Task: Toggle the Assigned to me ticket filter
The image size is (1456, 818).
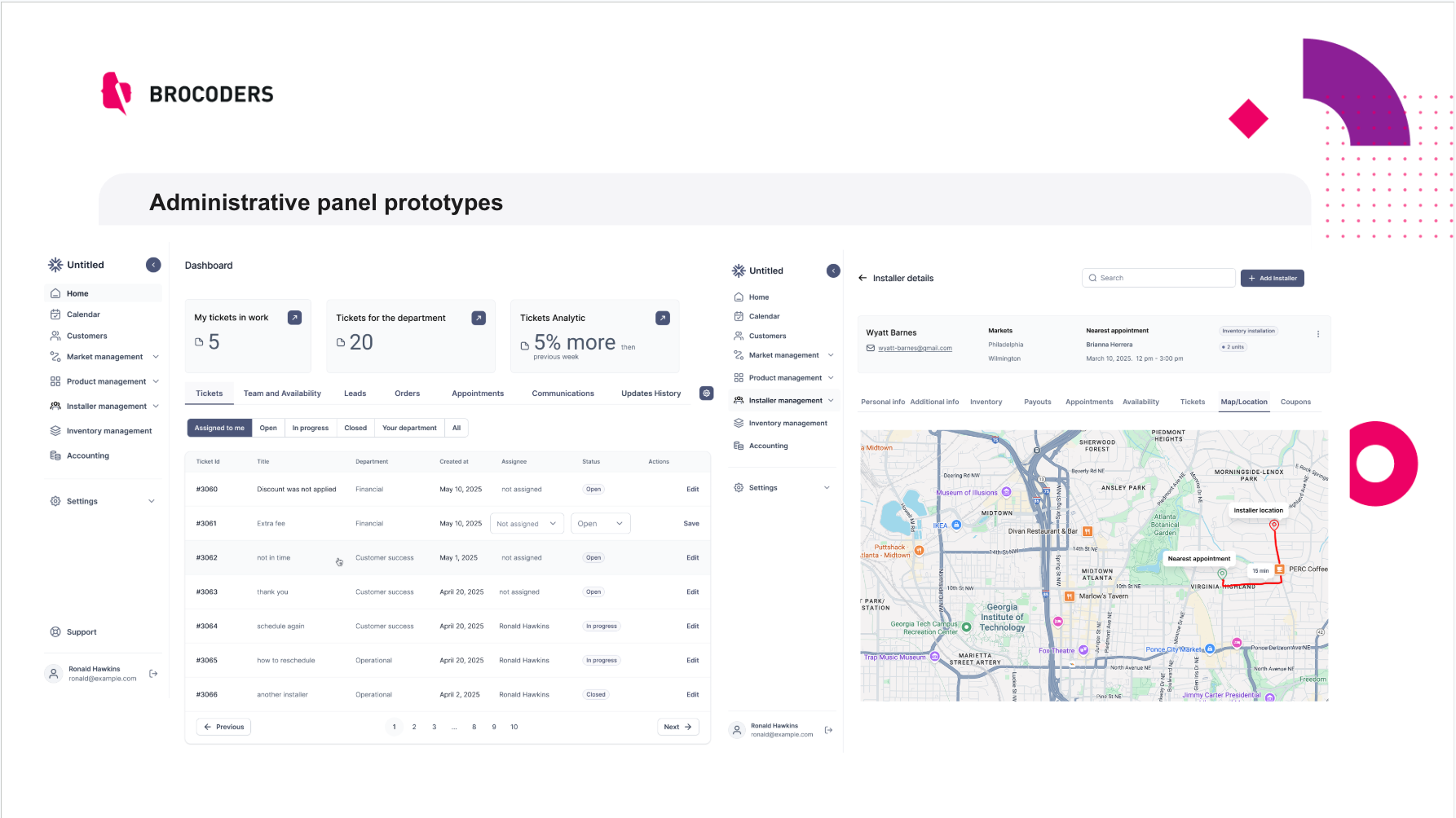Action: coord(218,427)
